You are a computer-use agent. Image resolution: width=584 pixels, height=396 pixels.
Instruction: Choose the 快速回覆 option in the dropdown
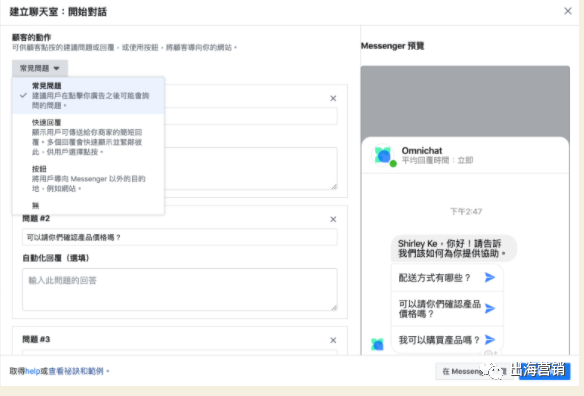click(88, 137)
